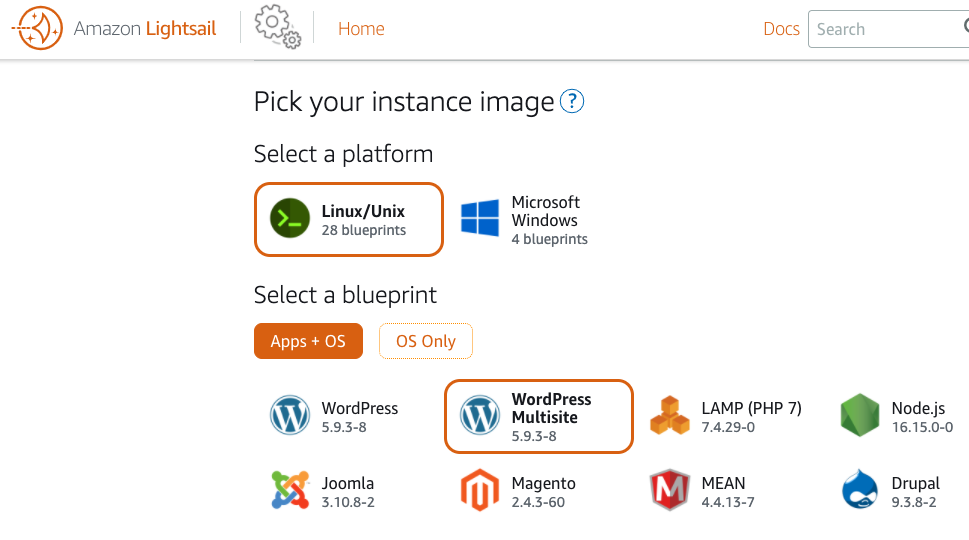Click the version text '7.4.29-0'
The height and width of the screenshot is (540, 969).
[728, 427]
